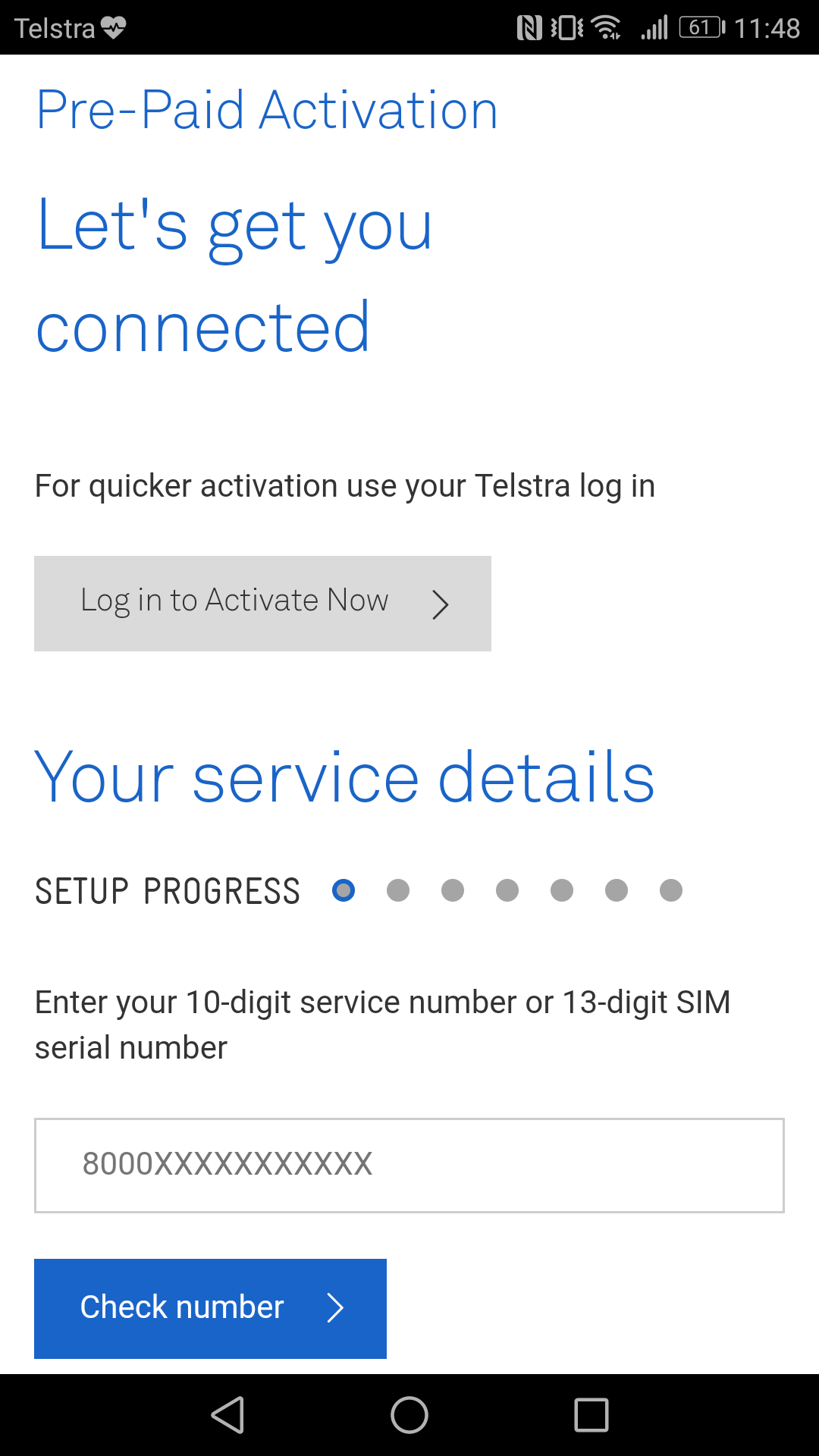
Task: Tap the Android back navigation button
Action: coord(228,1415)
